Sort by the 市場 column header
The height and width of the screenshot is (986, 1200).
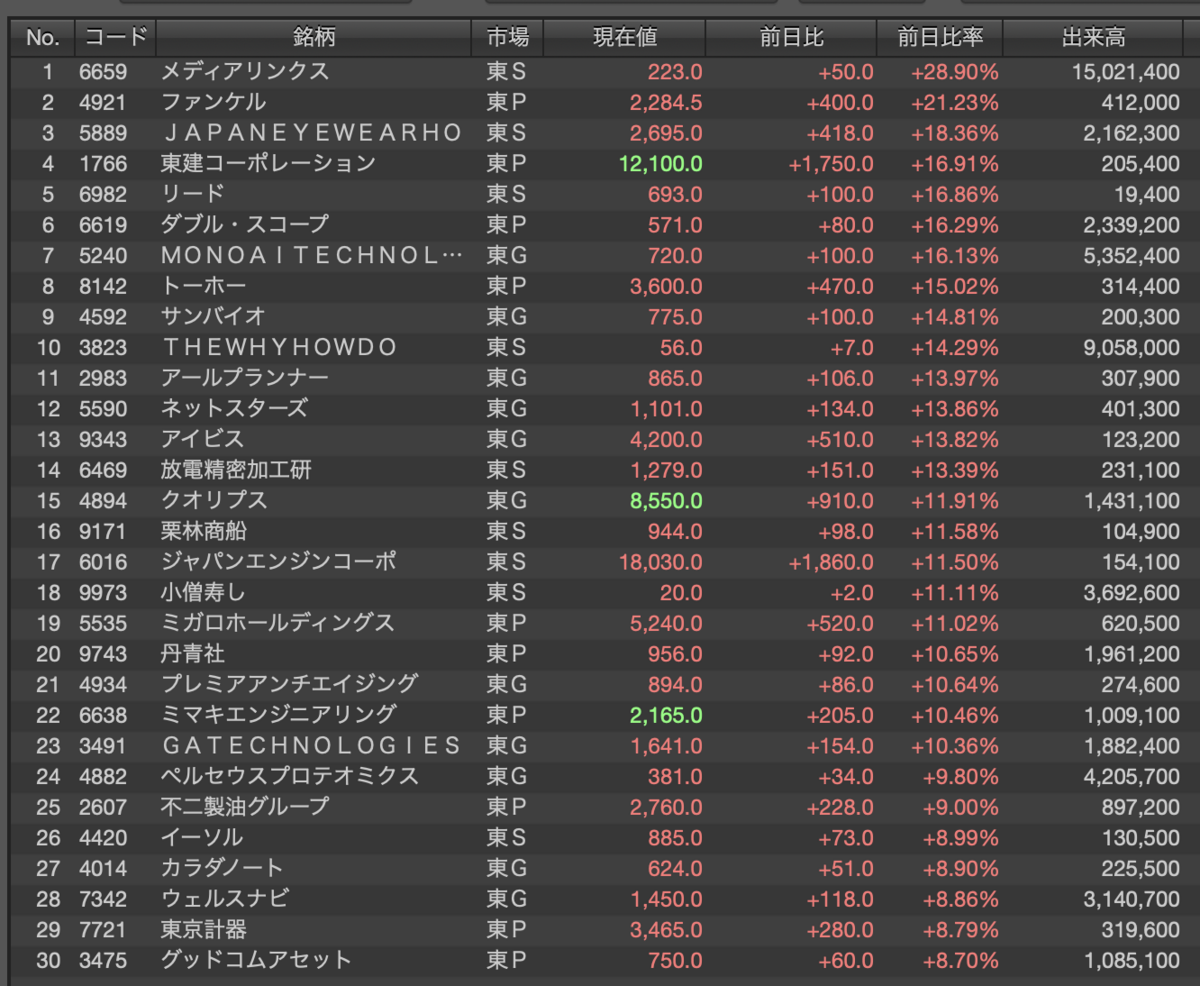tap(508, 38)
